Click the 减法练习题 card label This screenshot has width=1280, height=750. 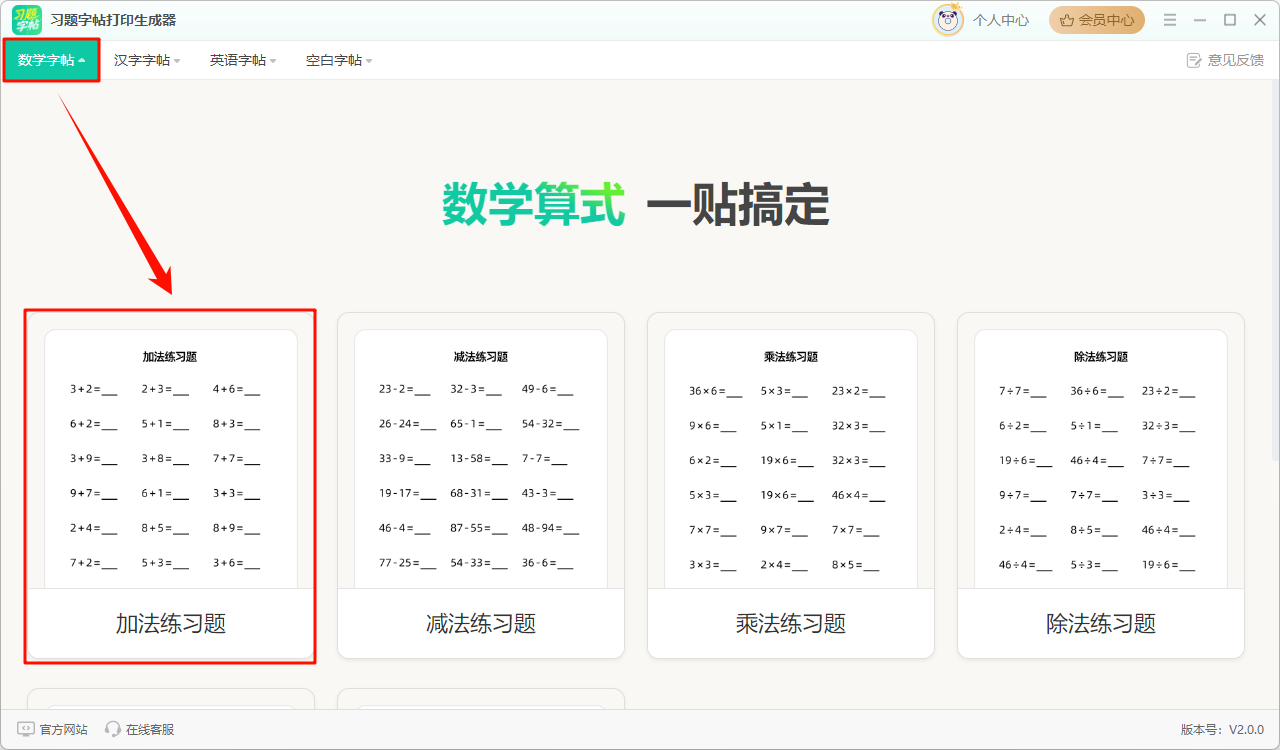(481, 624)
